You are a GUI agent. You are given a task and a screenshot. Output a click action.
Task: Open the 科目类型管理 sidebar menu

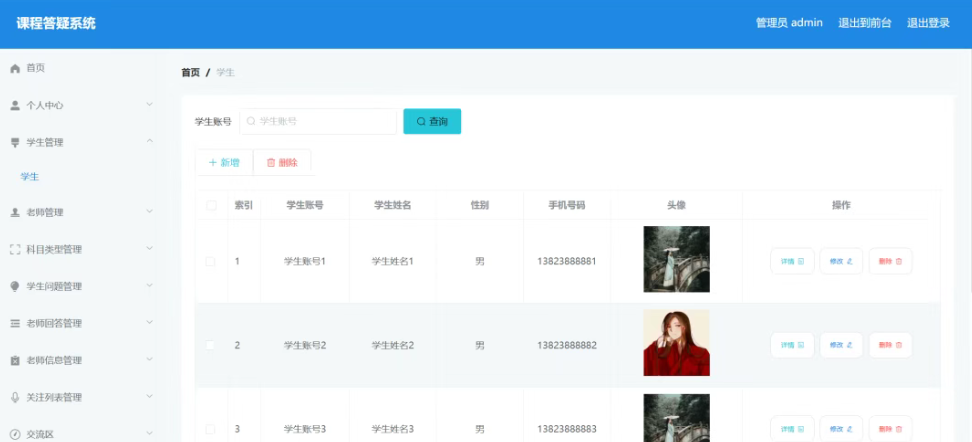[x=82, y=249]
